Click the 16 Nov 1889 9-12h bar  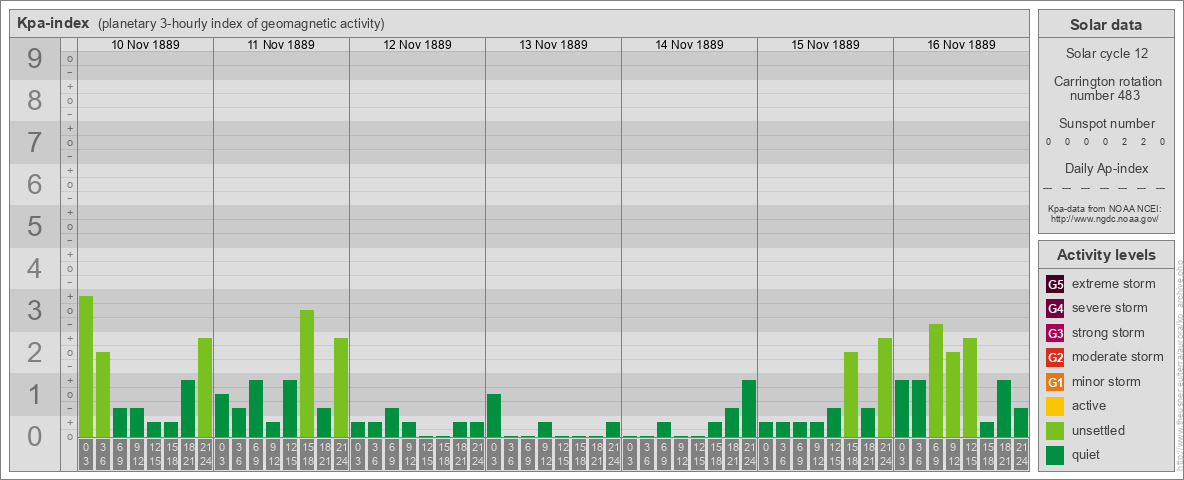click(952, 394)
